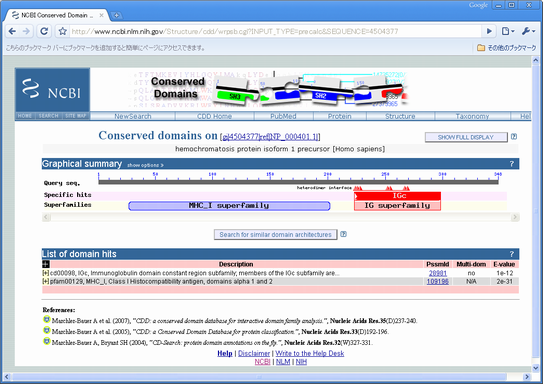Click the address bar URL field

tap(274, 32)
